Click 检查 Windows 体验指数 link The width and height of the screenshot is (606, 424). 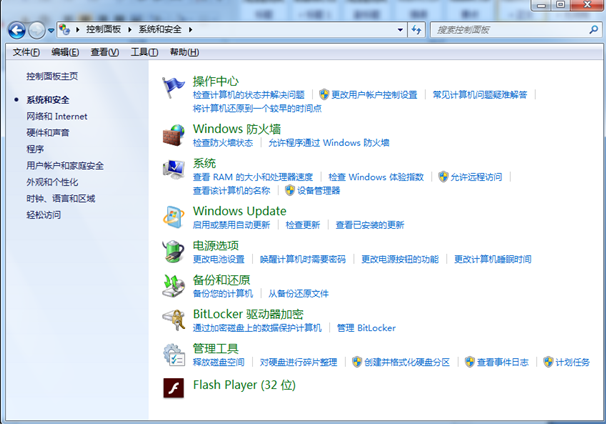tap(376, 177)
